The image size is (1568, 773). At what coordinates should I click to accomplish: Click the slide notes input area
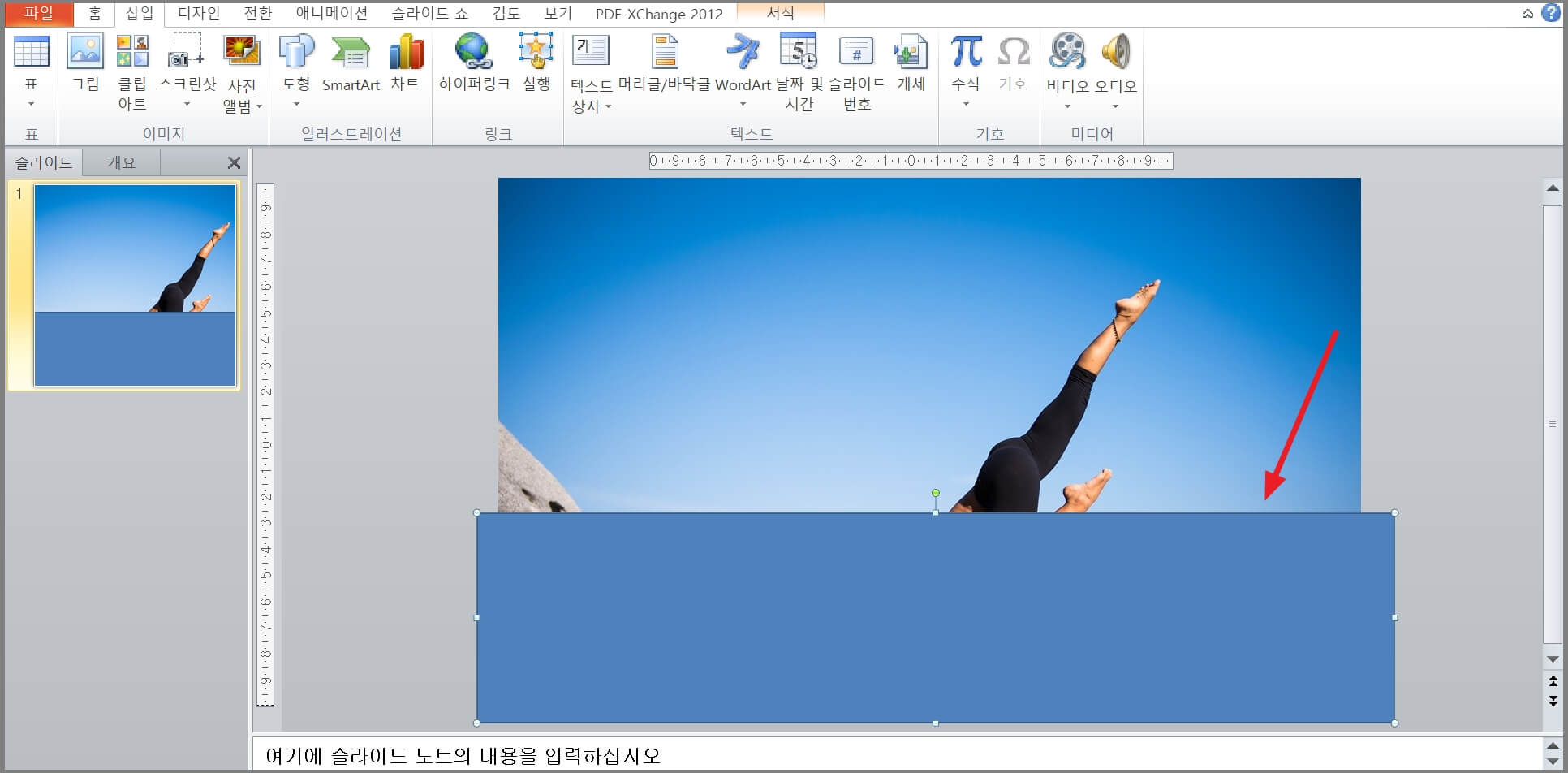point(897,755)
